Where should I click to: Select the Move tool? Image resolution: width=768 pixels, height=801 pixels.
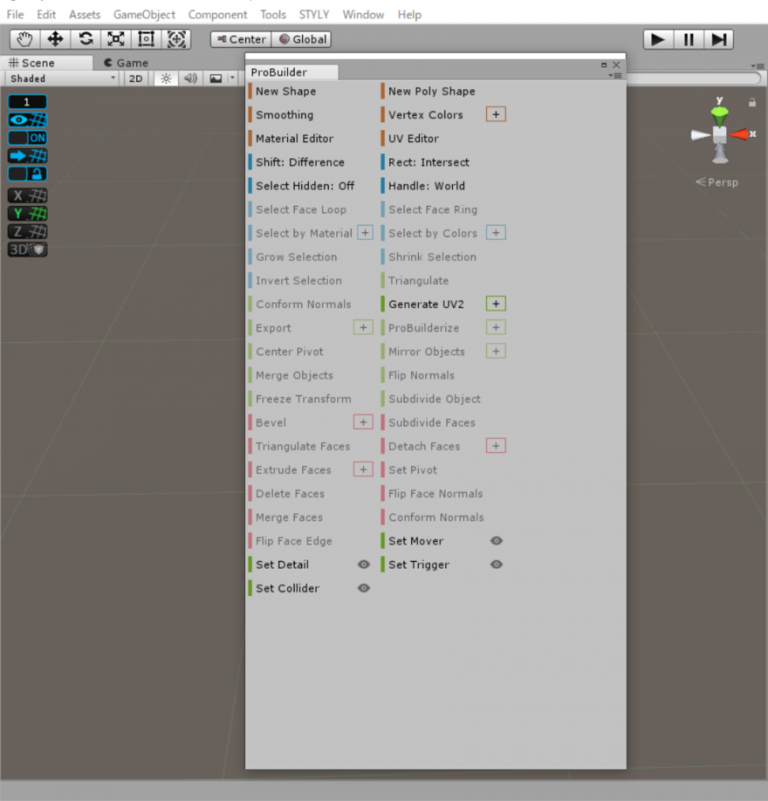55,39
